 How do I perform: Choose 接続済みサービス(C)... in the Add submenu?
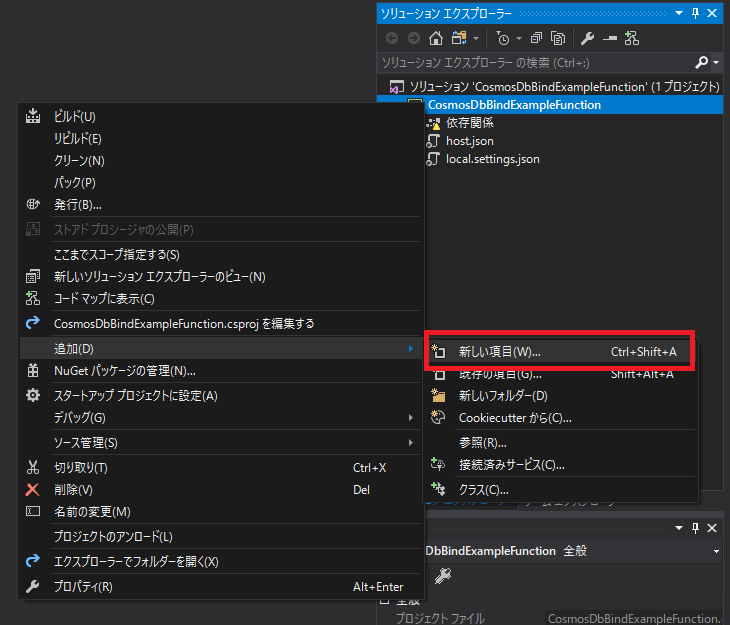(560, 464)
